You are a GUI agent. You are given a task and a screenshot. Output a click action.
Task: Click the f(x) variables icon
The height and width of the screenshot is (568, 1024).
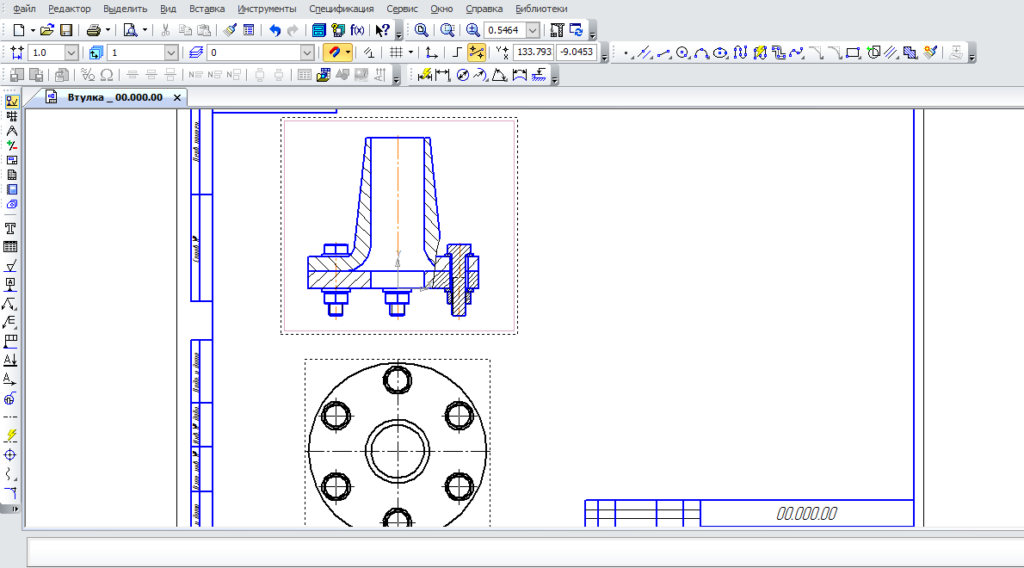pyautogui.click(x=357, y=31)
